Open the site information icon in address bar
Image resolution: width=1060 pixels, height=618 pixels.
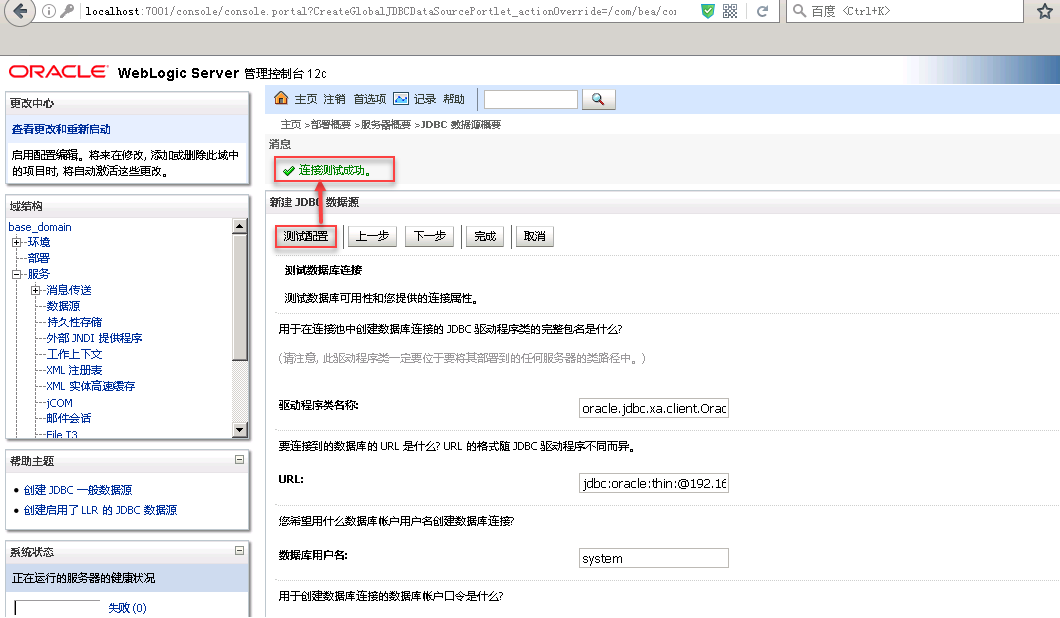pos(49,11)
